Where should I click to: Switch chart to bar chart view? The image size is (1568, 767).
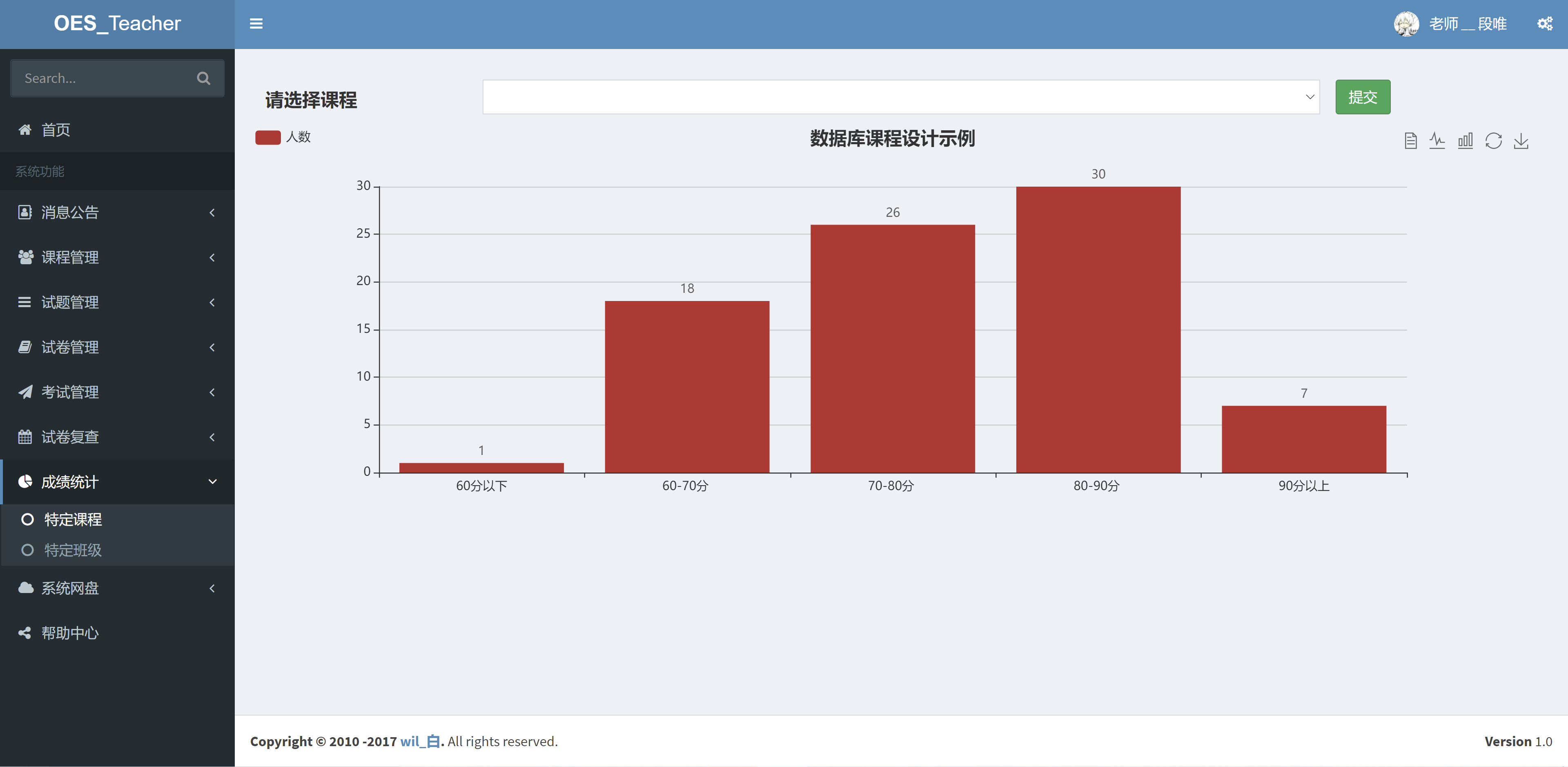pos(1465,140)
